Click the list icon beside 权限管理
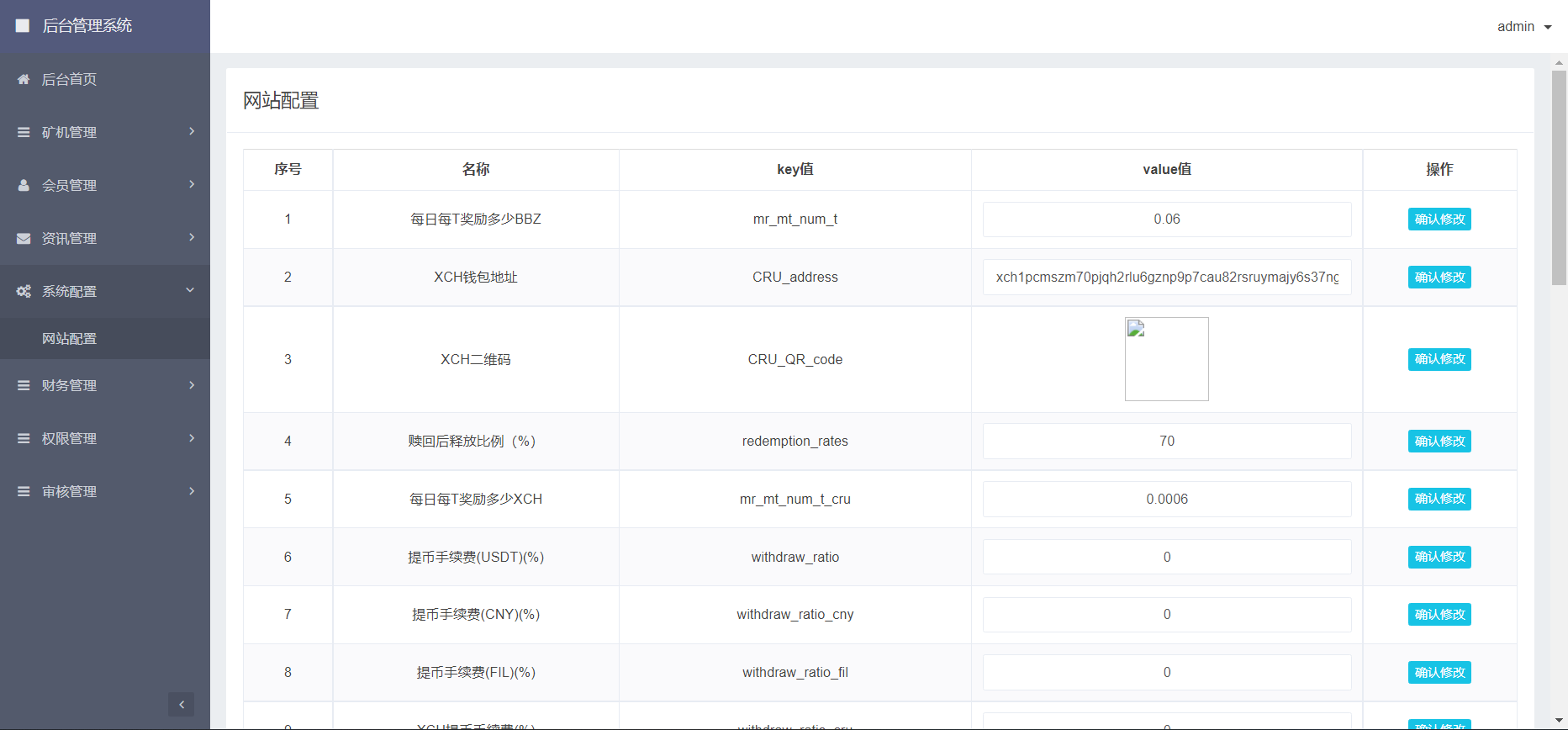Viewport: 1568px width, 730px height. pyautogui.click(x=24, y=438)
